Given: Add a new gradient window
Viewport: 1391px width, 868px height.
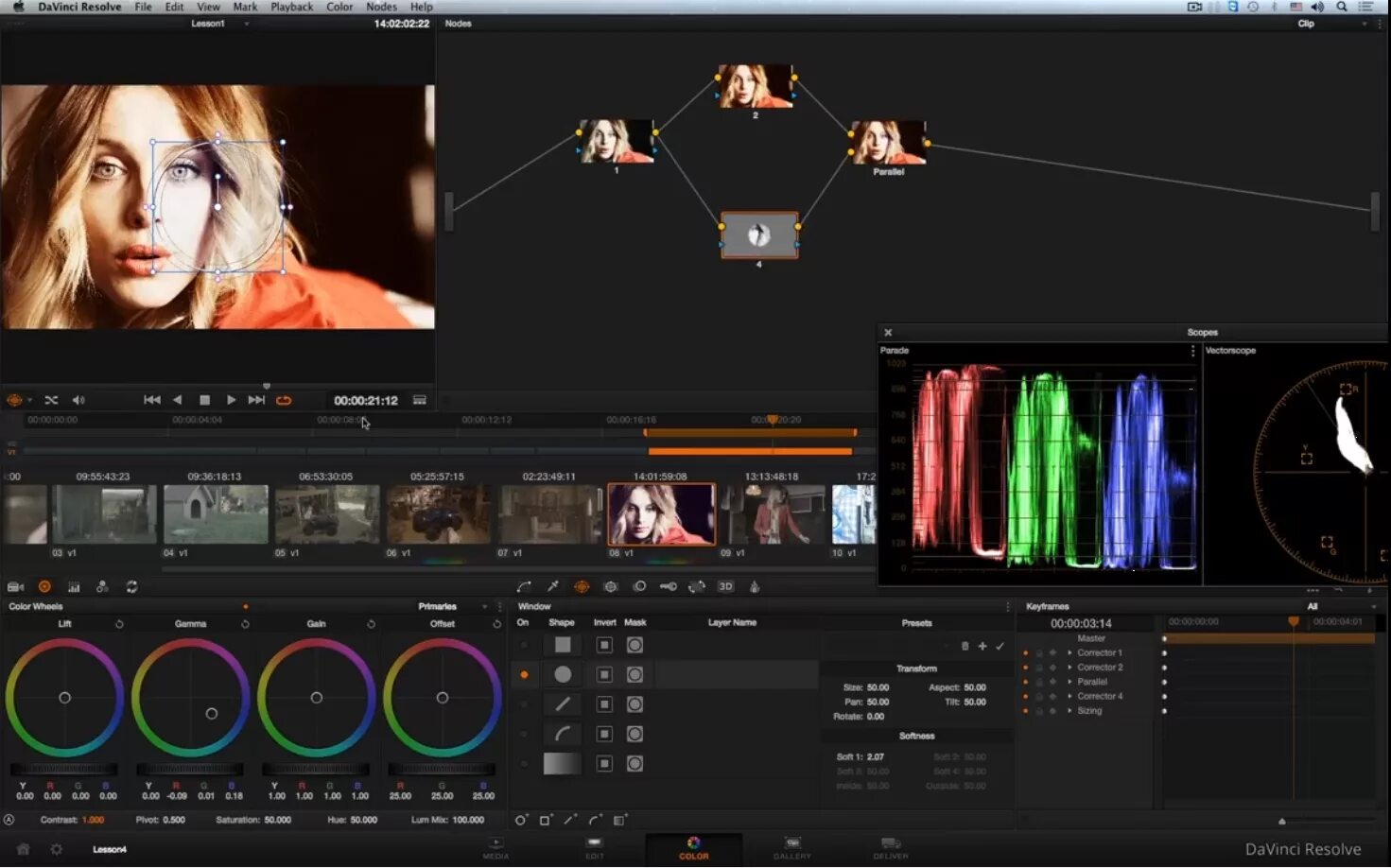Looking at the screenshot, I should pos(619,820).
